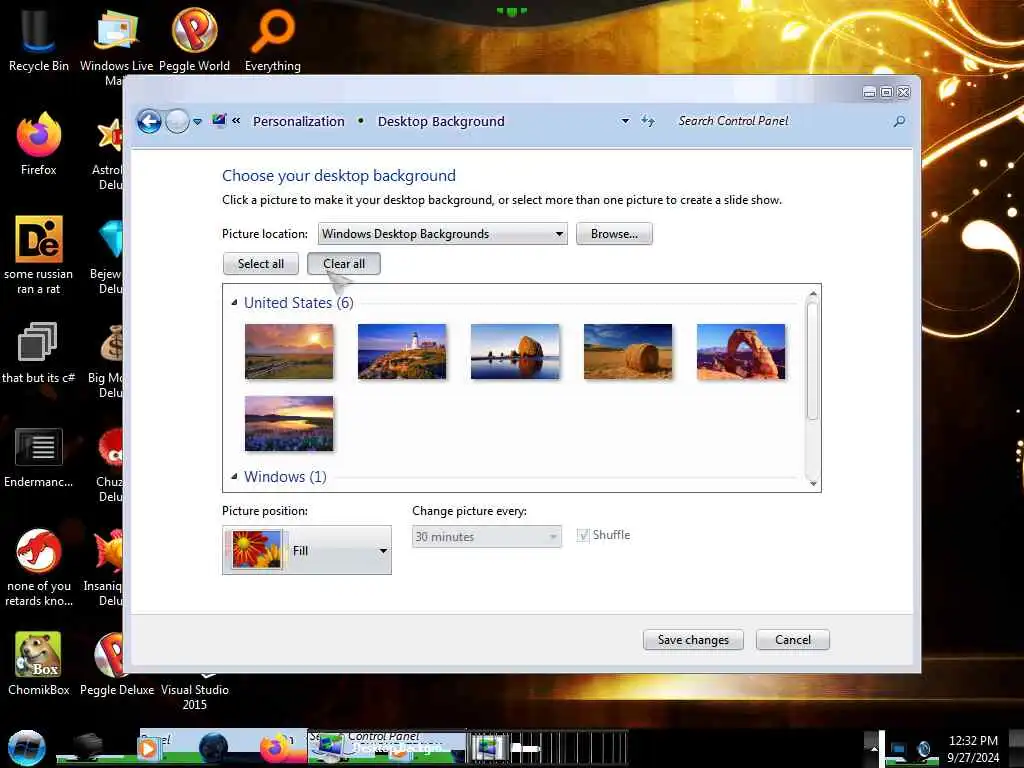This screenshot has height=768, width=1024.
Task: Click the Control Panel taskbar button
Action: (387, 747)
